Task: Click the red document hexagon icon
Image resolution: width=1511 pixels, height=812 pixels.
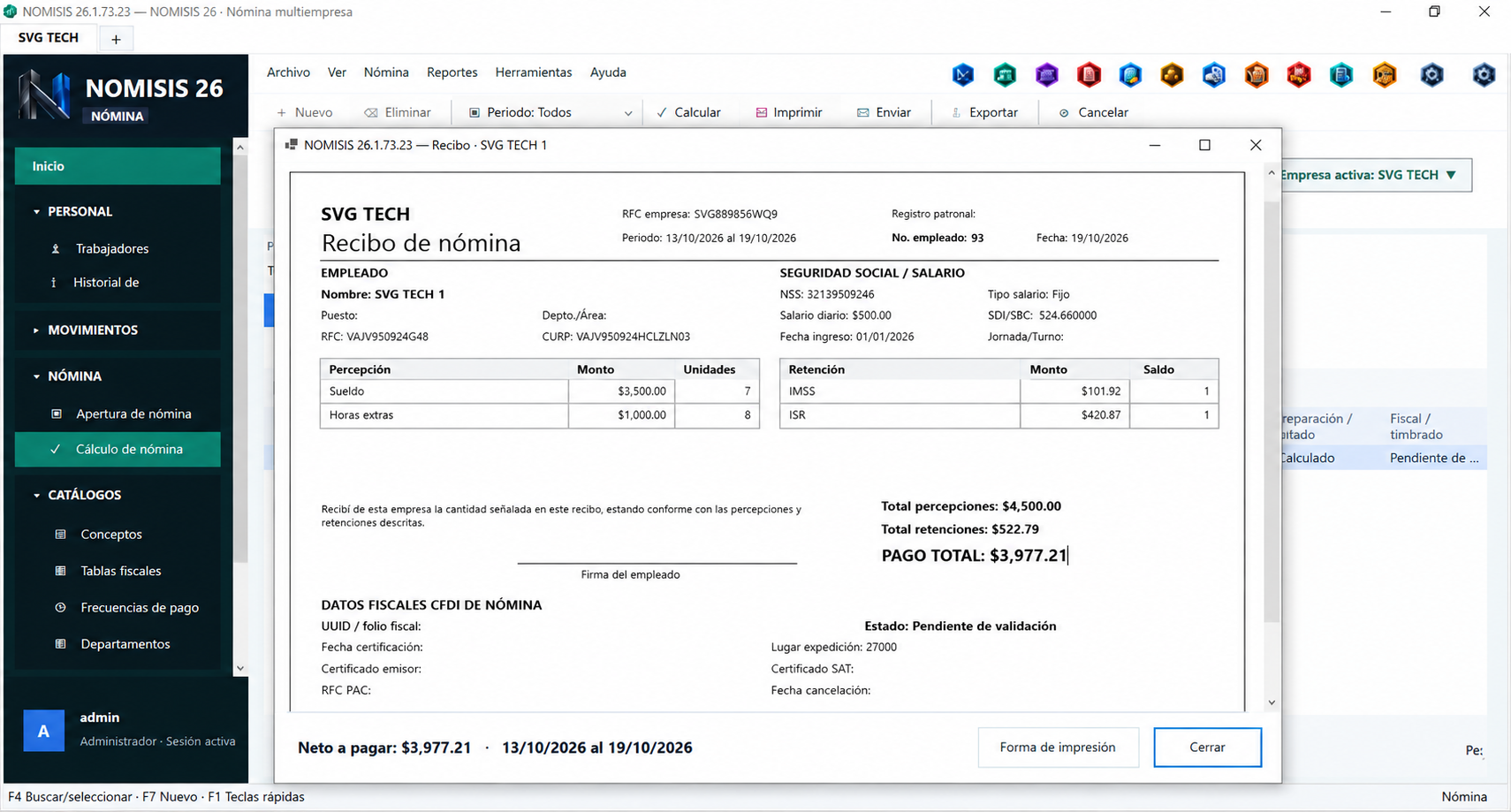Action: pyautogui.click(x=1089, y=75)
